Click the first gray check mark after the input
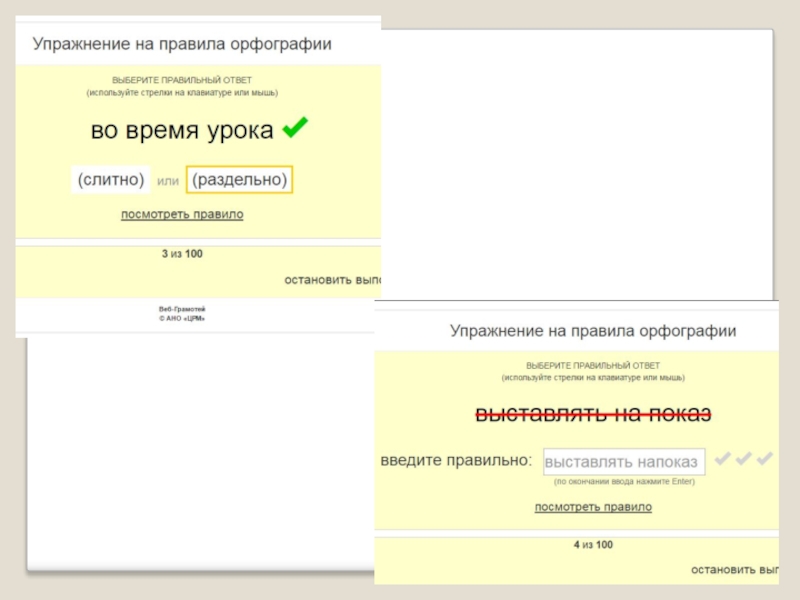This screenshot has width=800, height=600. click(x=720, y=459)
